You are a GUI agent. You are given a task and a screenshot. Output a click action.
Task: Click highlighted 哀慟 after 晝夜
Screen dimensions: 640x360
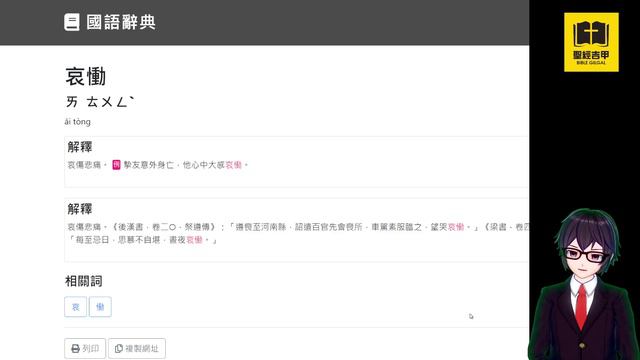coord(194,240)
